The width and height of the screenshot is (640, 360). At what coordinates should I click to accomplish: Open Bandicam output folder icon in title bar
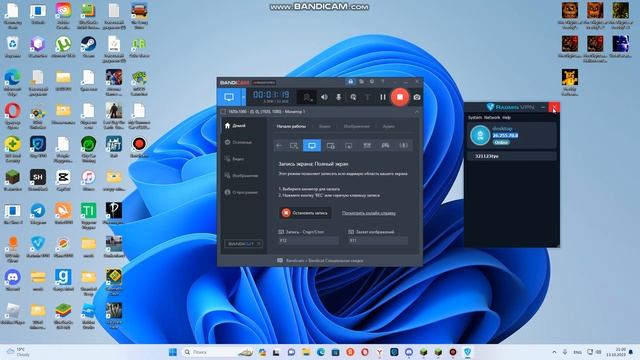click(361, 82)
